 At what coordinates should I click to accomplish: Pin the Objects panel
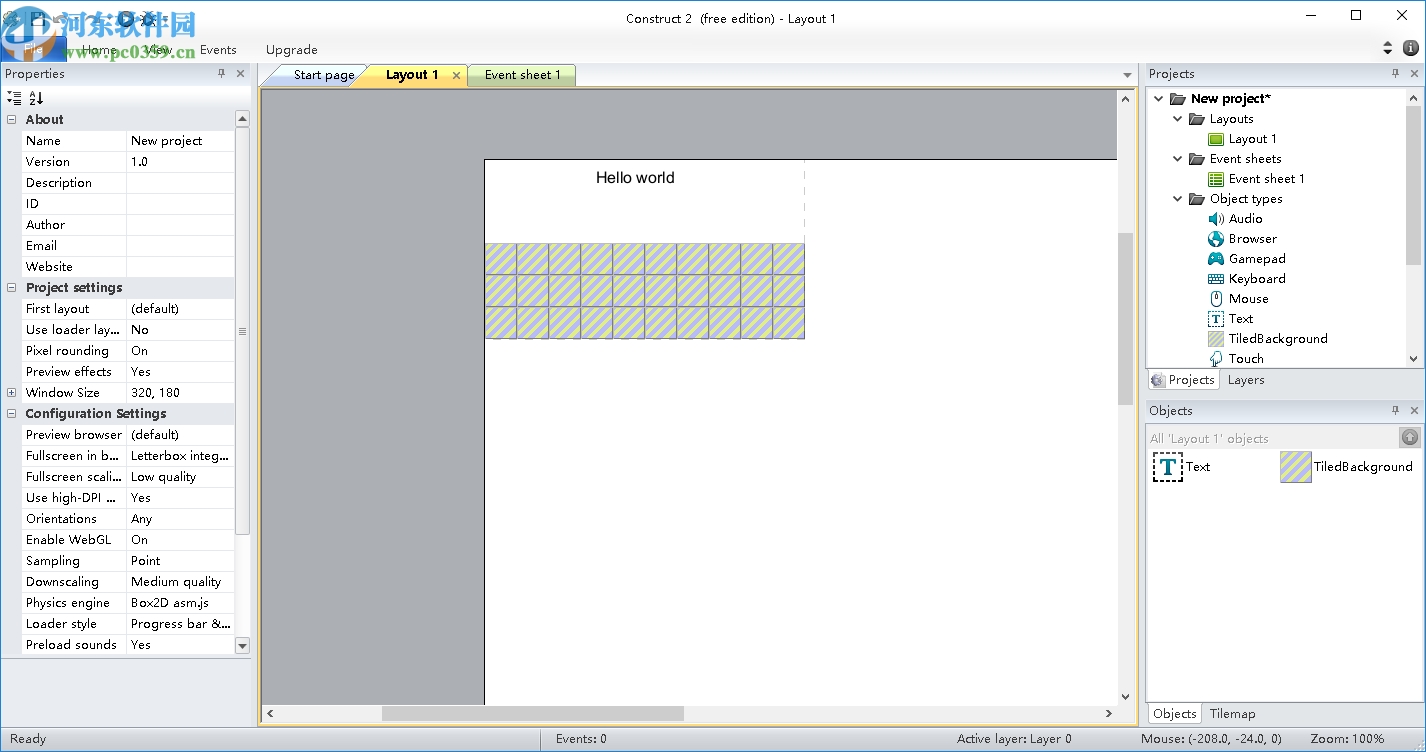[1395, 411]
